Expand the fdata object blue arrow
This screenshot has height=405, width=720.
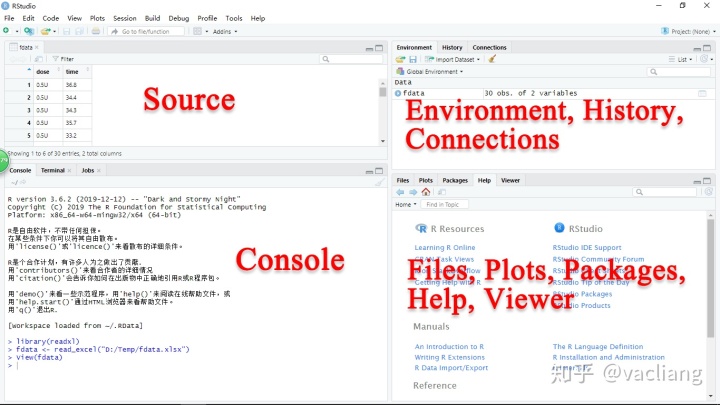click(398, 93)
